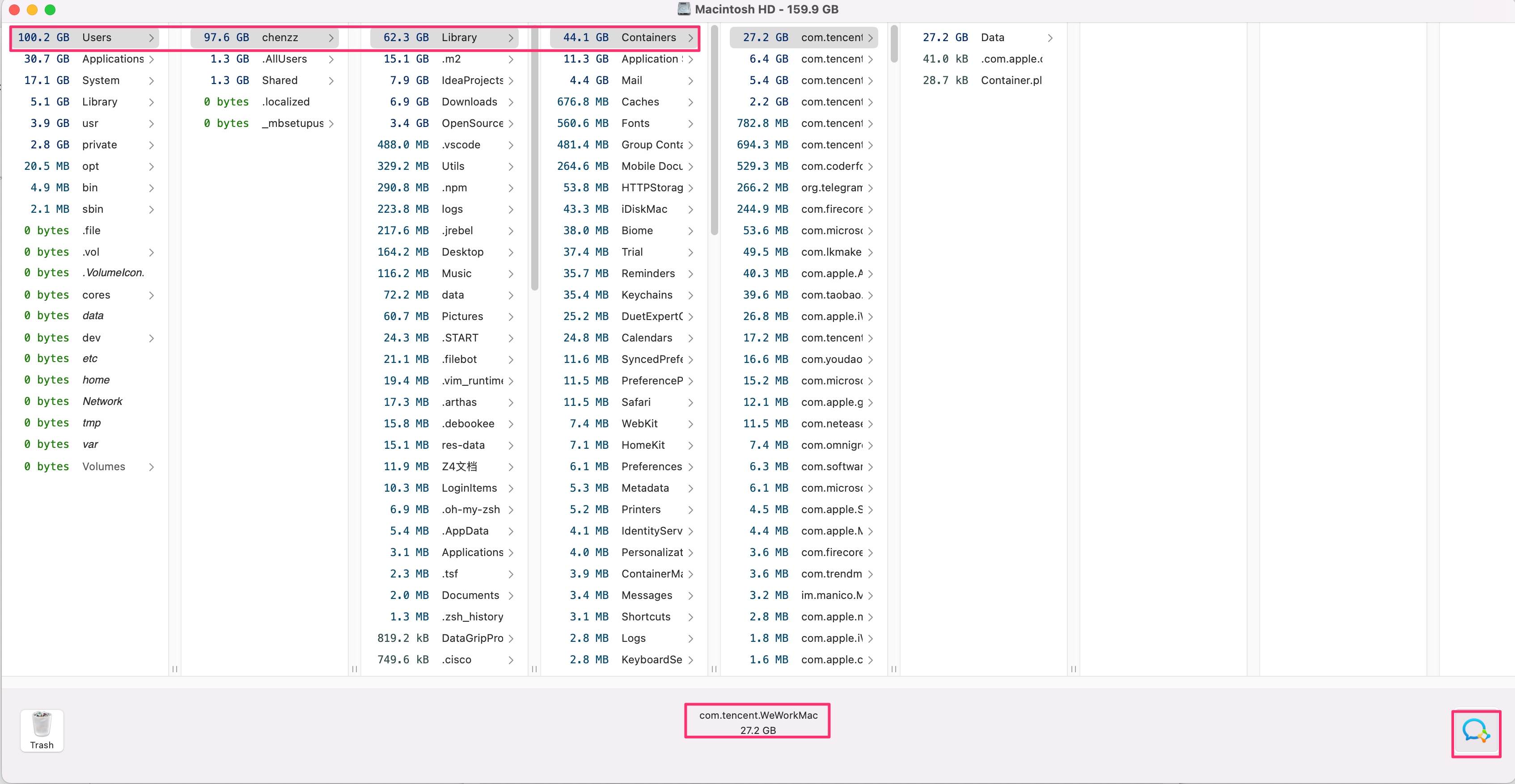
Task: Click the WeWork app icon at bottom right
Action: click(1475, 731)
